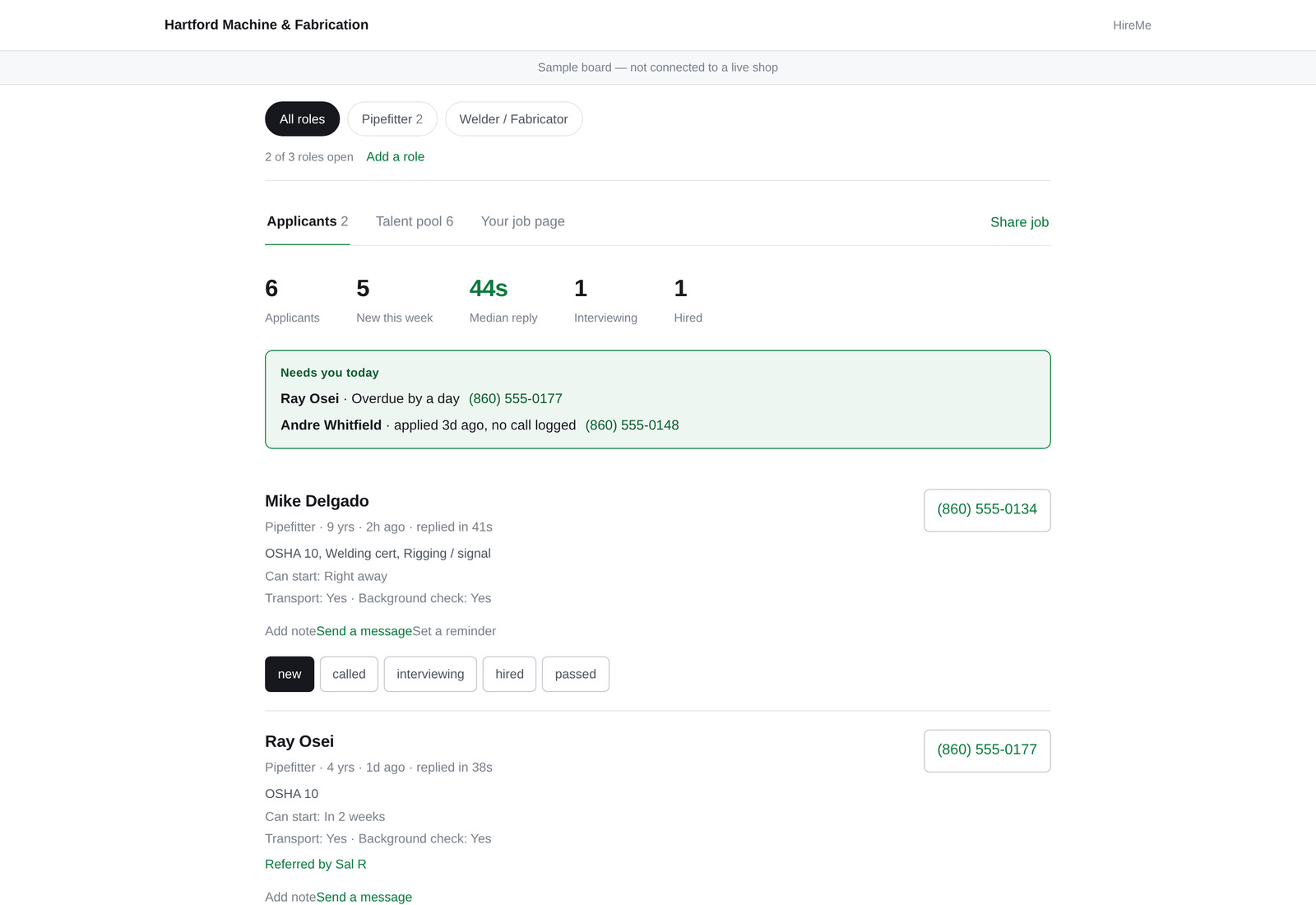
Task: Add note for Mike Delgado
Action: pos(290,631)
